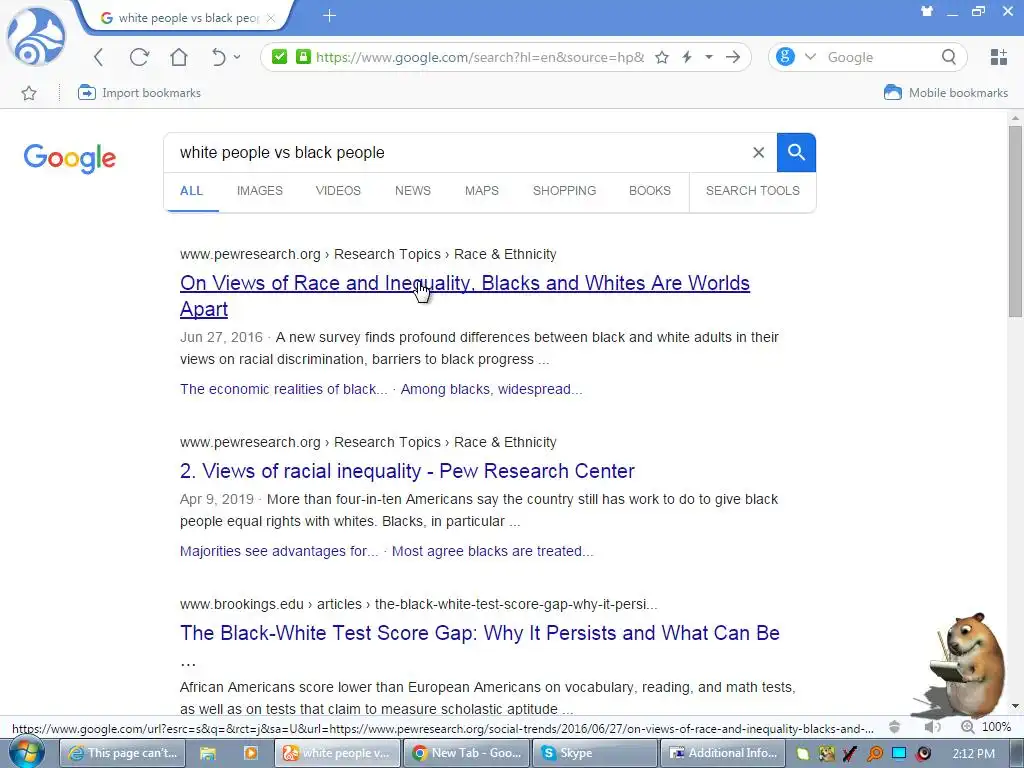The image size is (1024, 768).
Task: Switch to 'Additional Info...' taskbar item
Action: click(723, 753)
